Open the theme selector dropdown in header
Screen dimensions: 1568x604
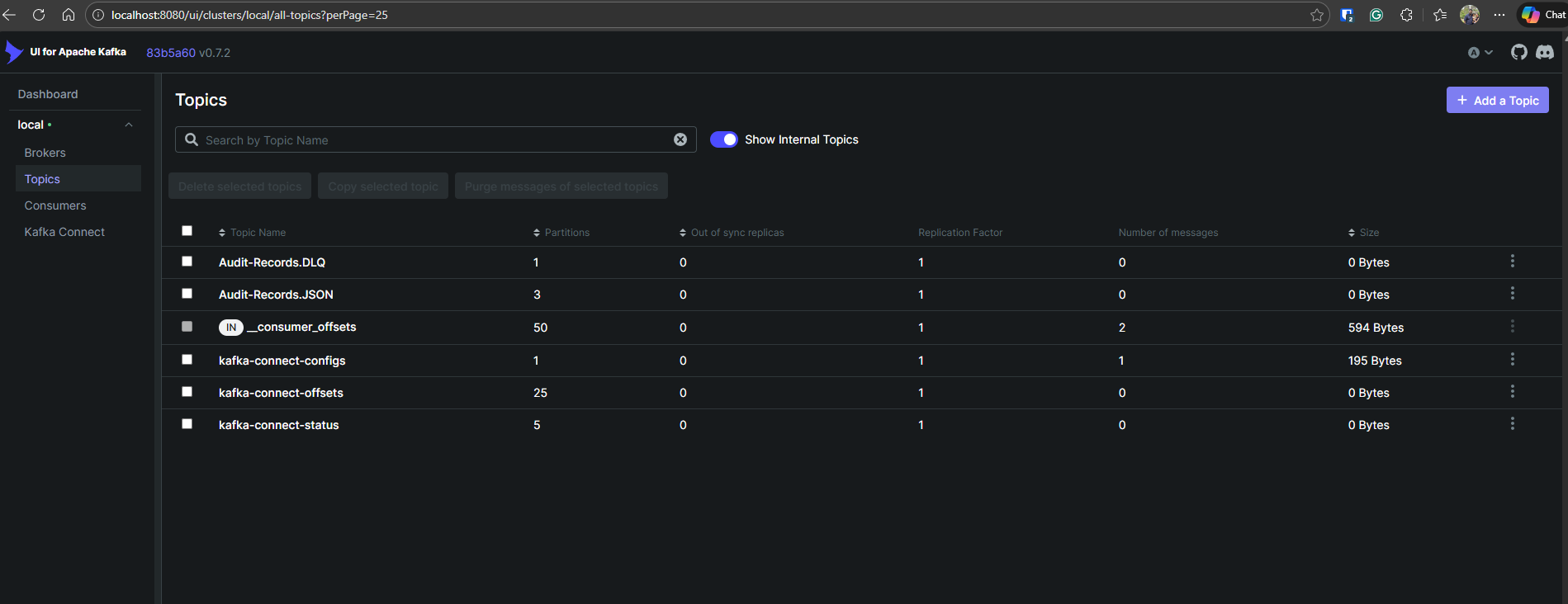(1480, 53)
